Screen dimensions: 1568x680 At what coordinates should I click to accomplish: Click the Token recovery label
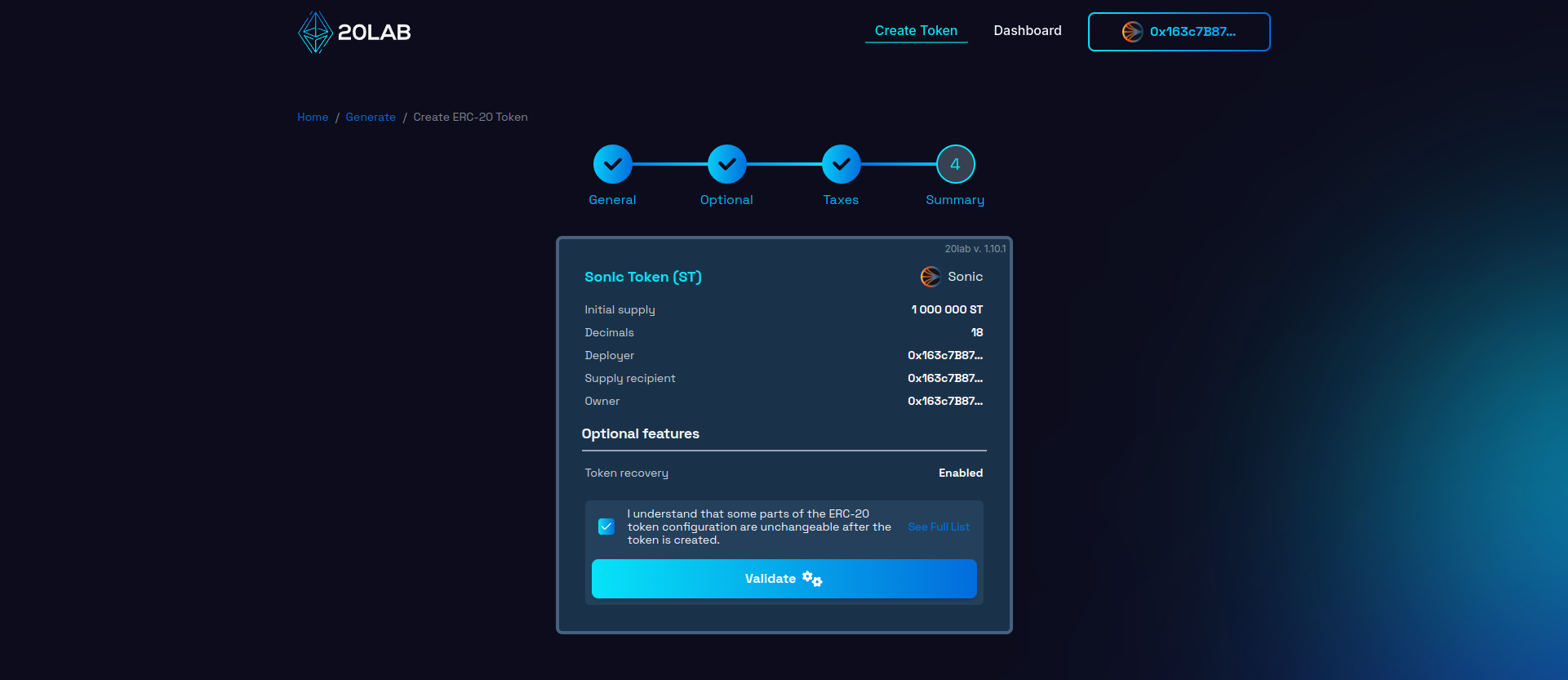point(626,473)
